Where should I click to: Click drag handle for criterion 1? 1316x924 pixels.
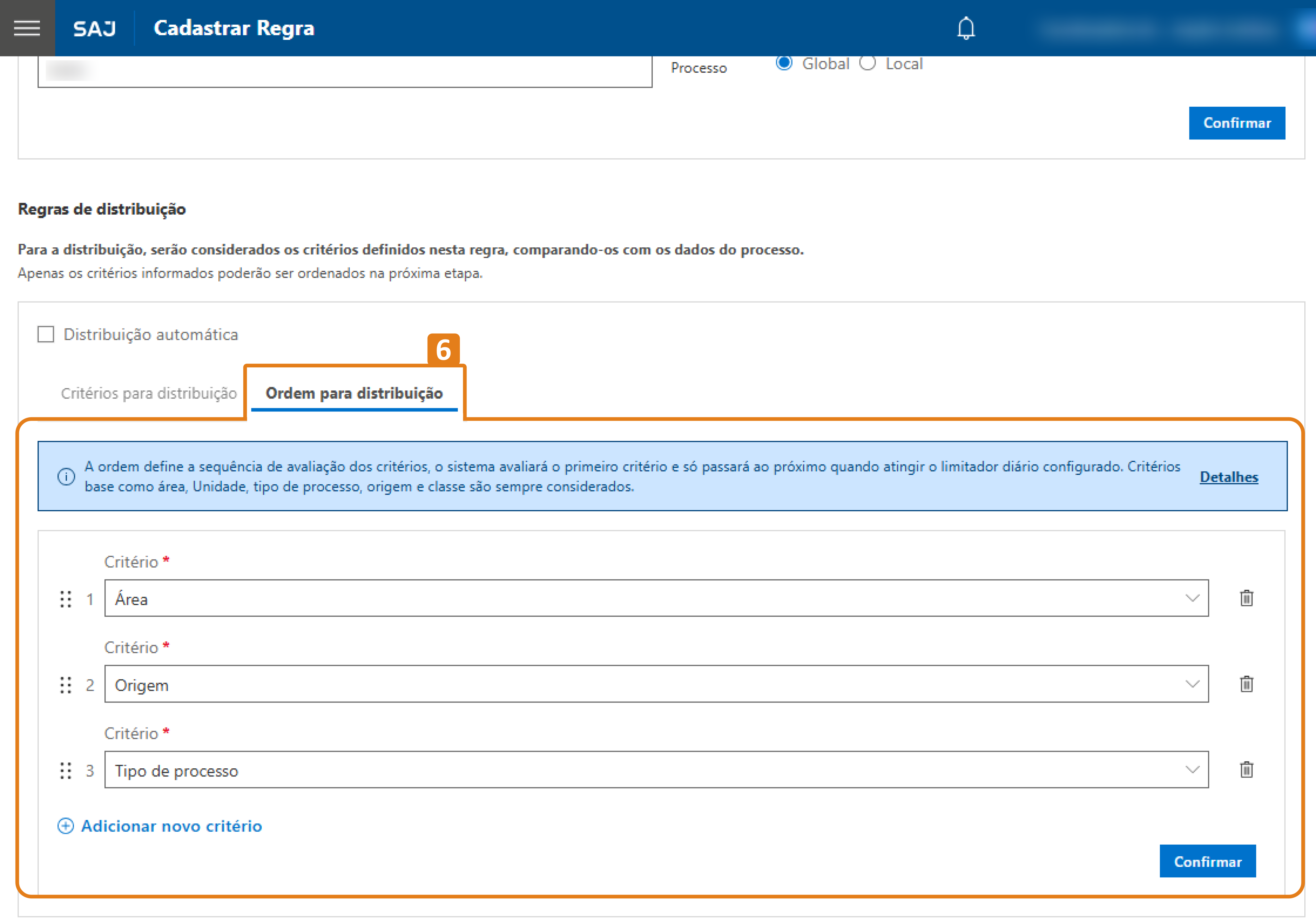pyautogui.click(x=66, y=599)
